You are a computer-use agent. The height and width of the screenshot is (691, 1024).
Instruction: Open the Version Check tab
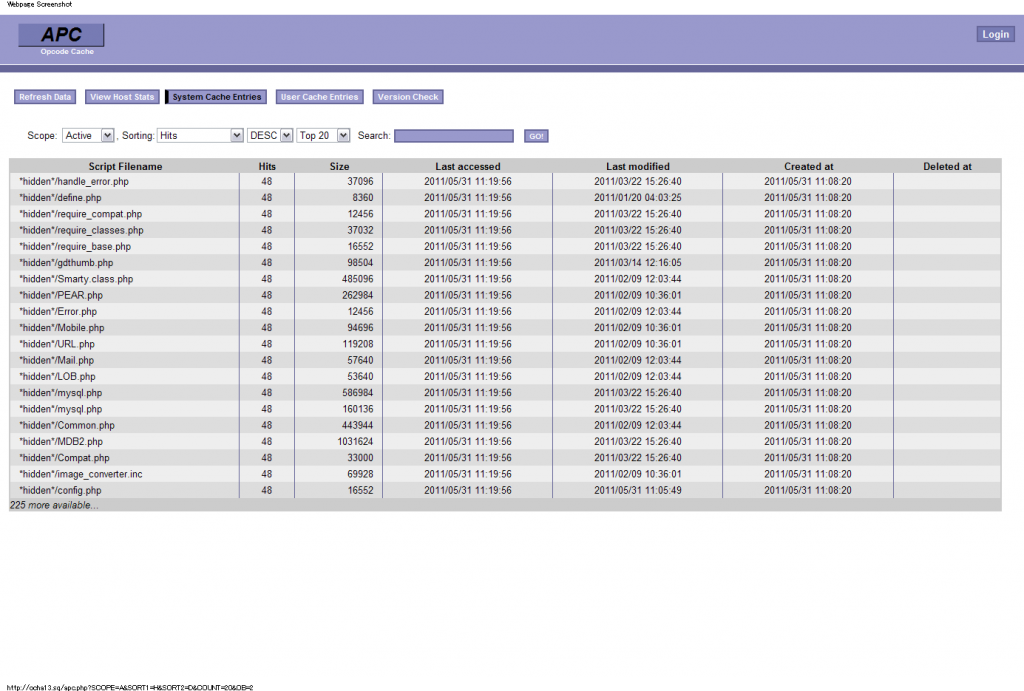[x=408, y=97]
